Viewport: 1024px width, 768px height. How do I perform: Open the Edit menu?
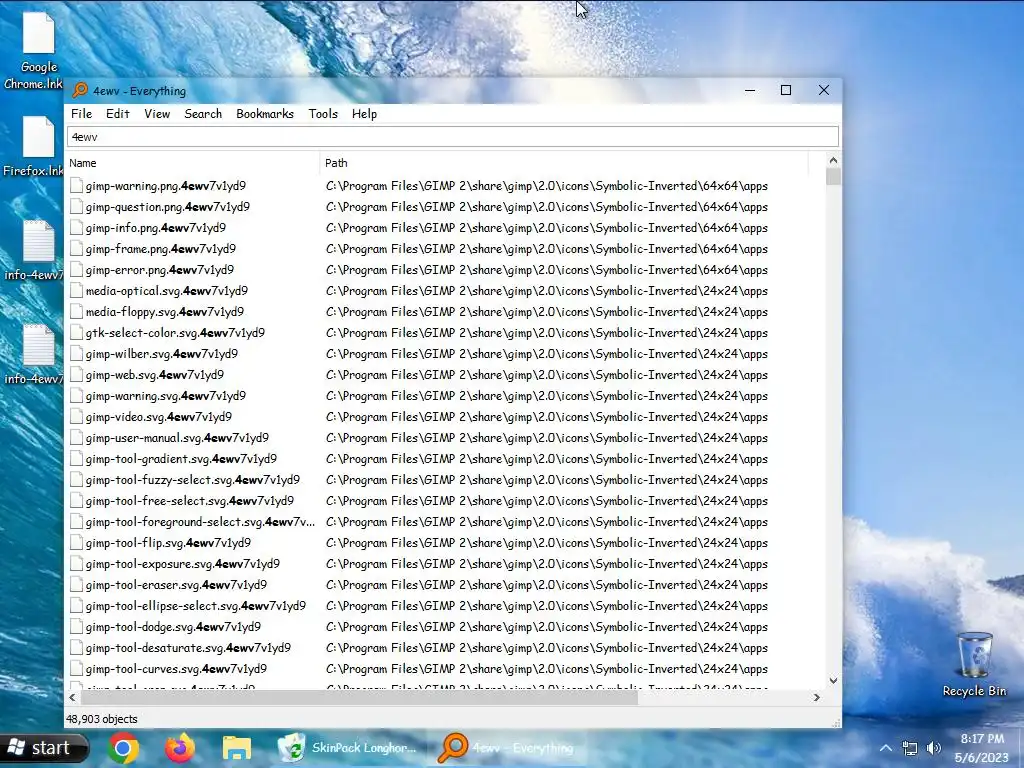118,114
